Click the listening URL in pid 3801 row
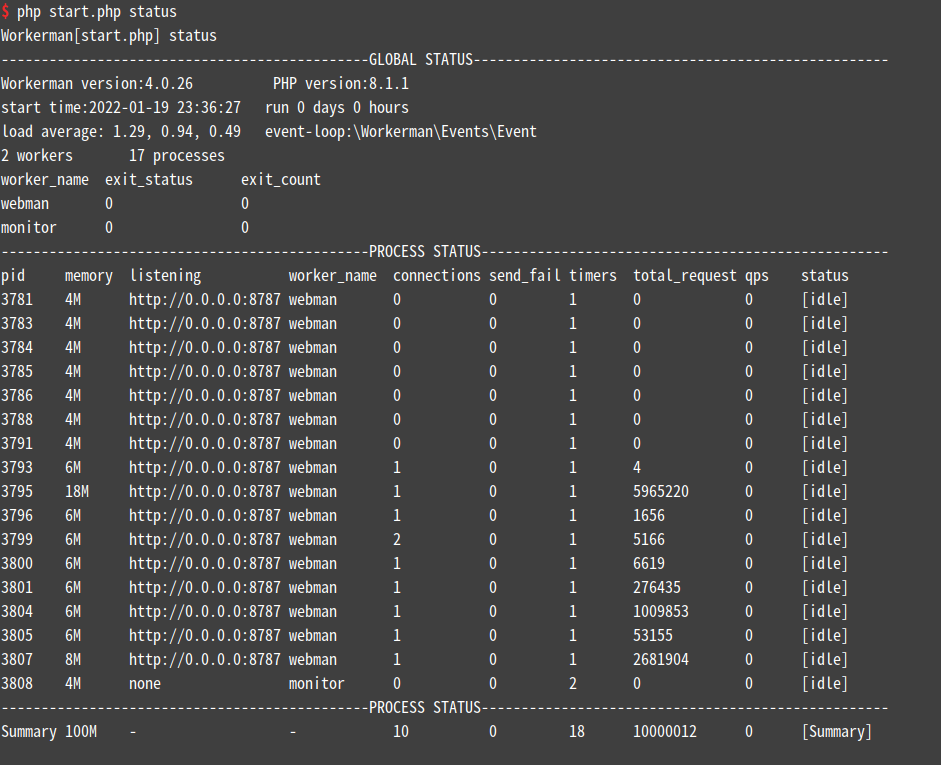Image resolution: width=941 pixels, height=765 pixels. point(205,588)
